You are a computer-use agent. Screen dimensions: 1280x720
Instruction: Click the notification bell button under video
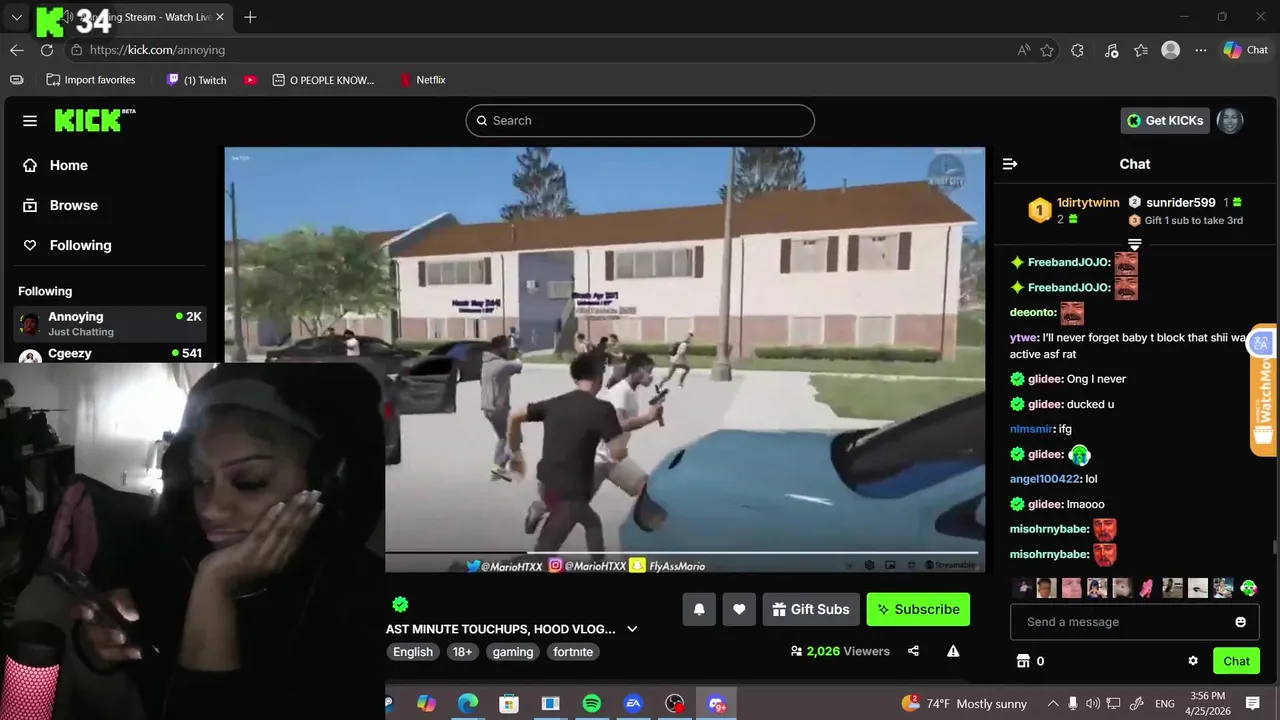click(699, 609)
